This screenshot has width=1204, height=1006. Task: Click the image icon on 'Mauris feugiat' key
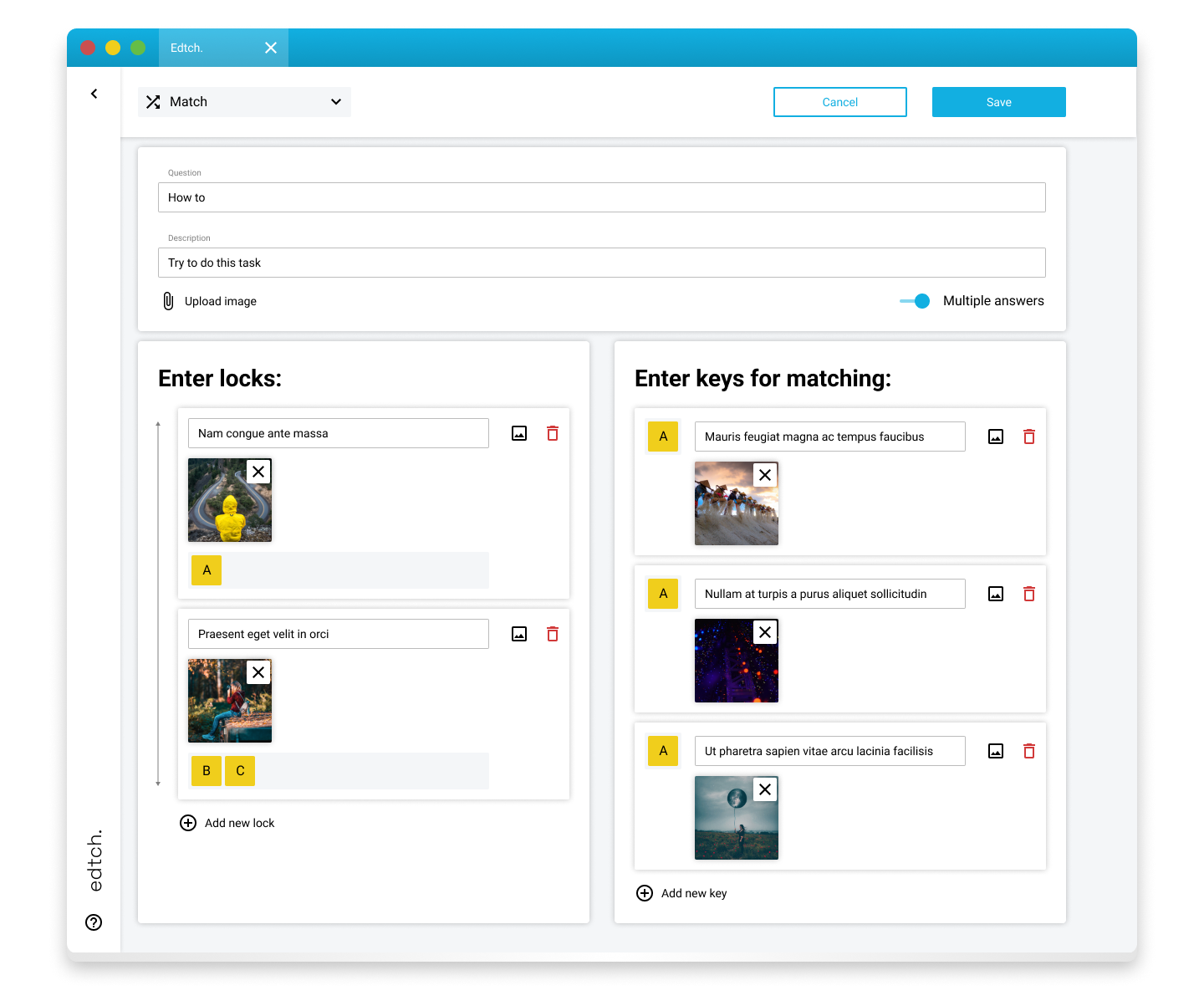tap(995, 436)
